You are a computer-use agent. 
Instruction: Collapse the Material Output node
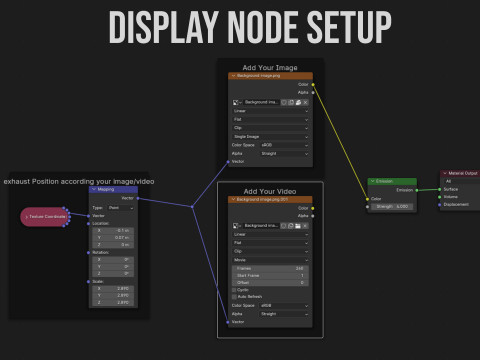click(445, 173)
